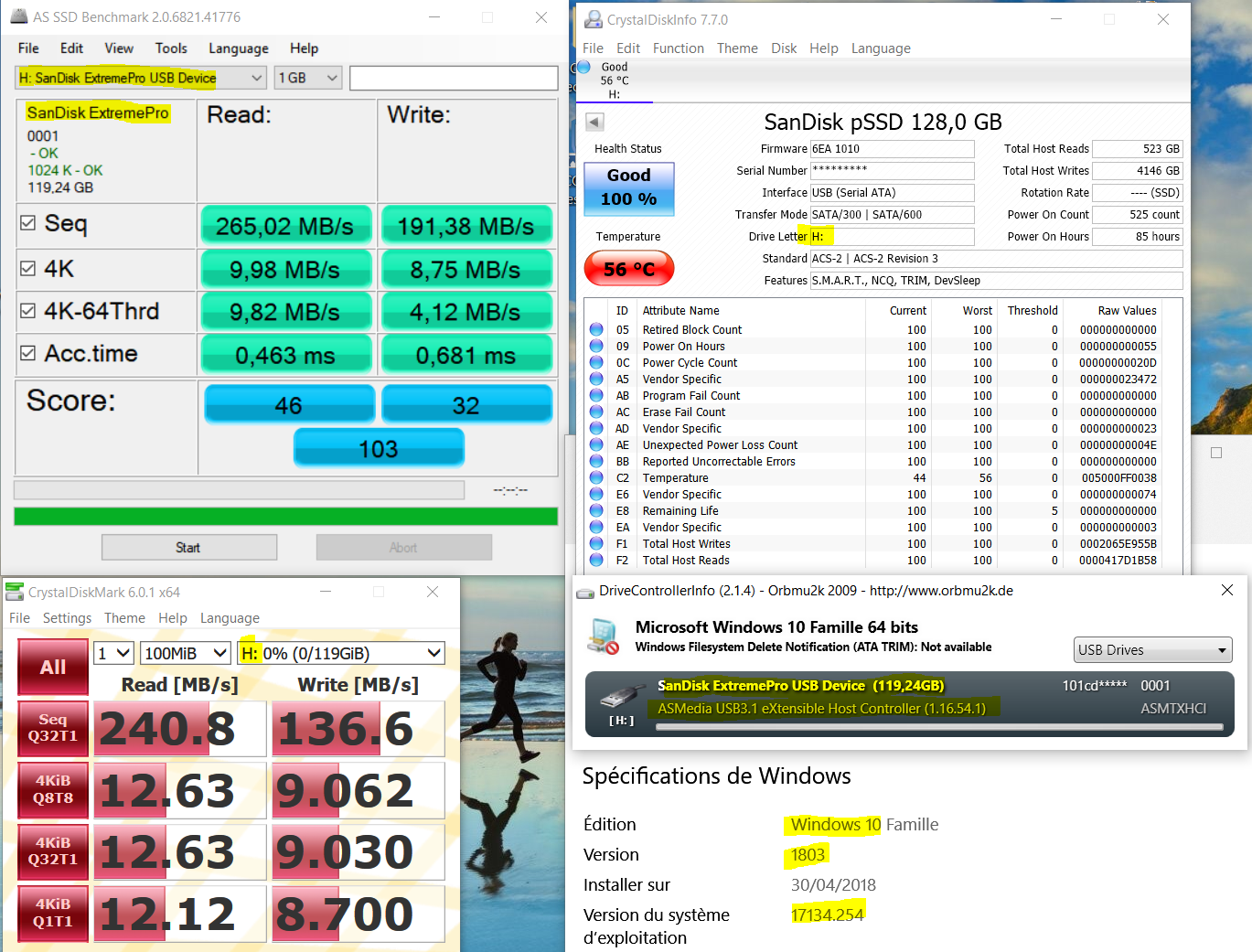Image resolution: width=1252 pixels, height=952 pixels.
Task: Open the Function menu in CrystalDiskInfo
Action: pos(679,48)
